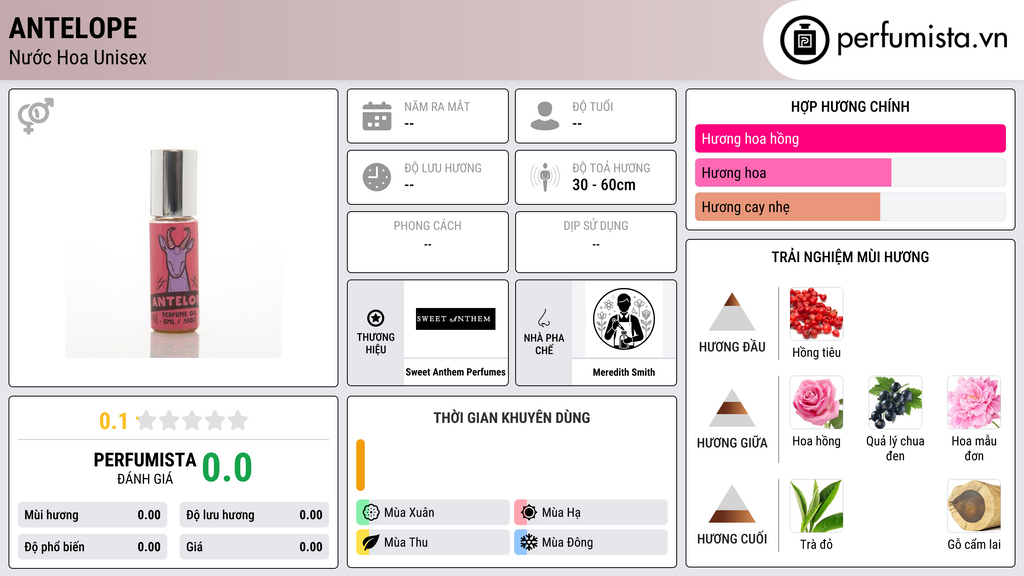Click the Mùa Hạ sun icon
This screenshot has width=1024, height=576.
(529, 512)
